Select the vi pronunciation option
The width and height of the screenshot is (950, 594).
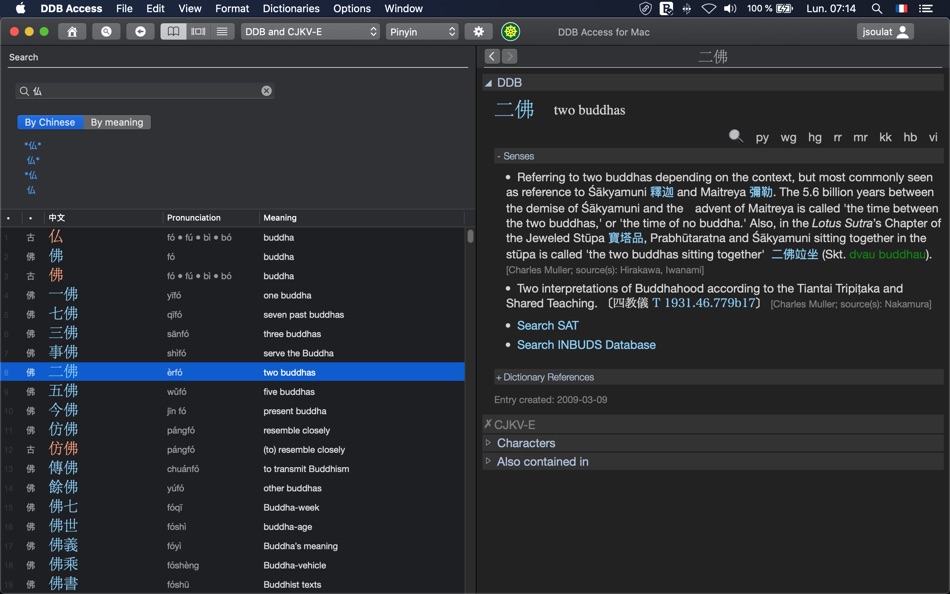pyautogui.click(x=933, y=138)
